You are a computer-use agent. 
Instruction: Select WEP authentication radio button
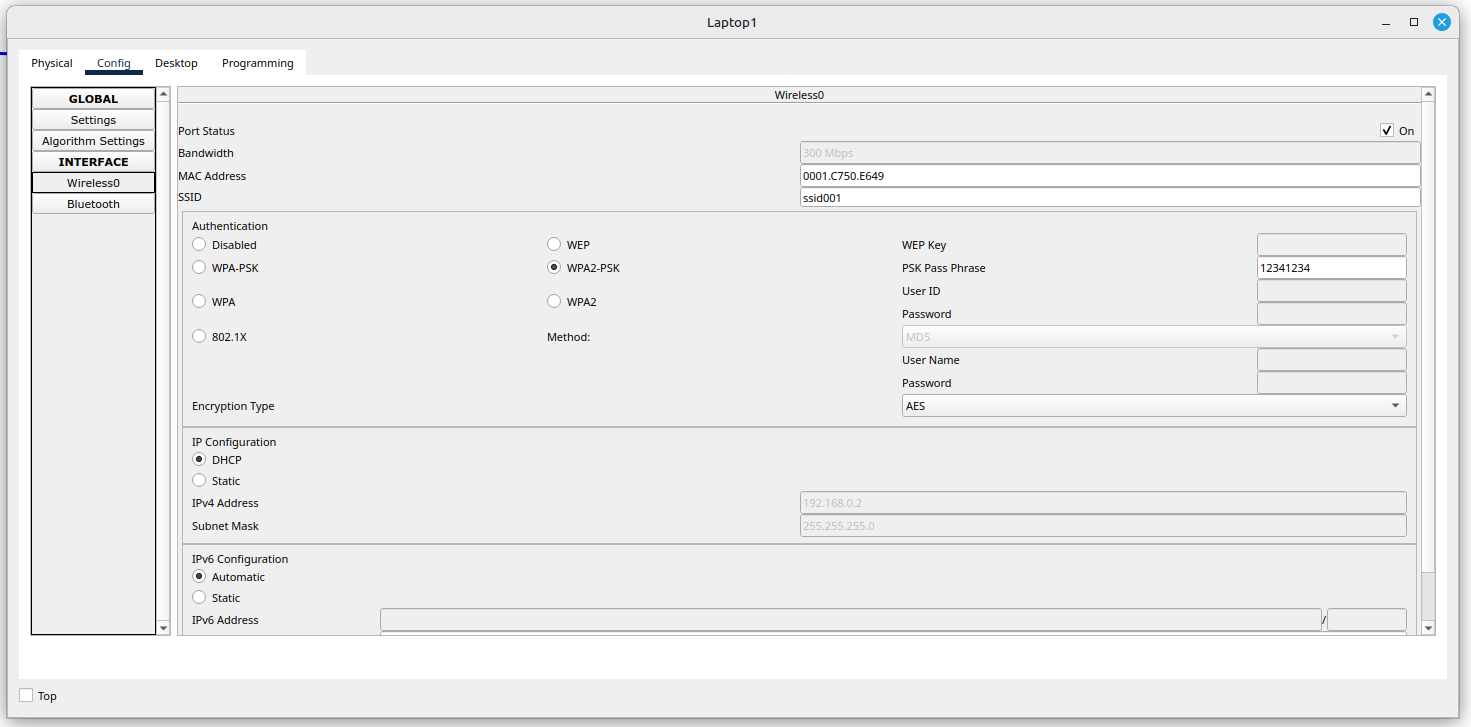(x=554, y=245)
